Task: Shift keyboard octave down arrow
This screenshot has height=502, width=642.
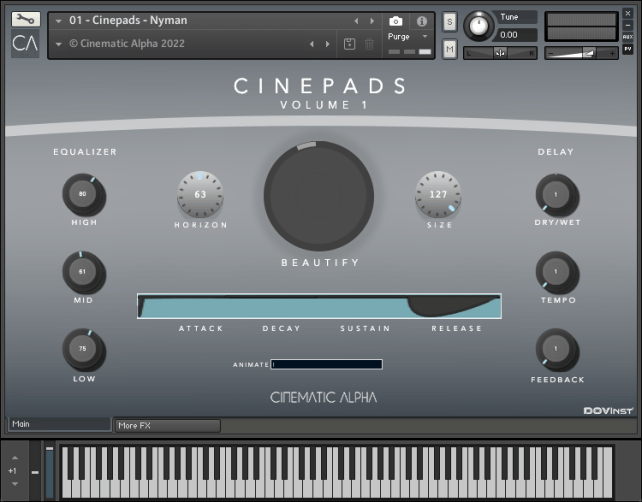Action: point(15,484)
